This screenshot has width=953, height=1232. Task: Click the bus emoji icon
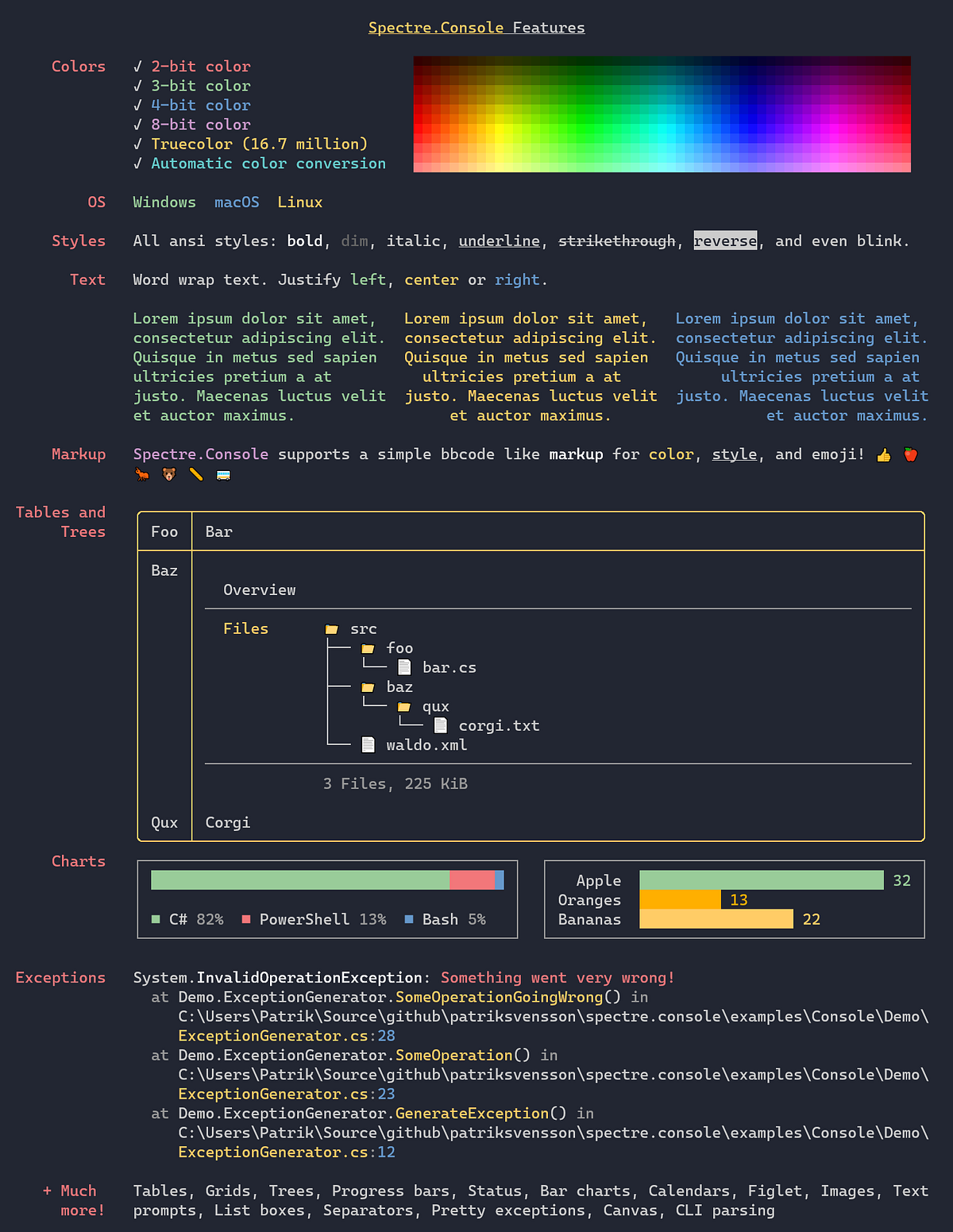(x=223, y=473)
